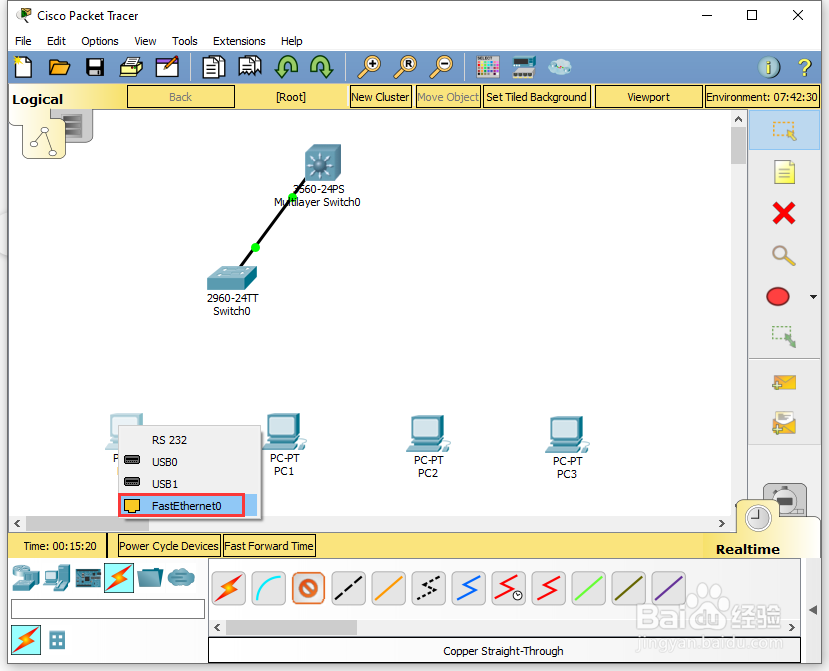Click the Add Simple PDU envelope
829x671 pixels.
pos(784,382)
